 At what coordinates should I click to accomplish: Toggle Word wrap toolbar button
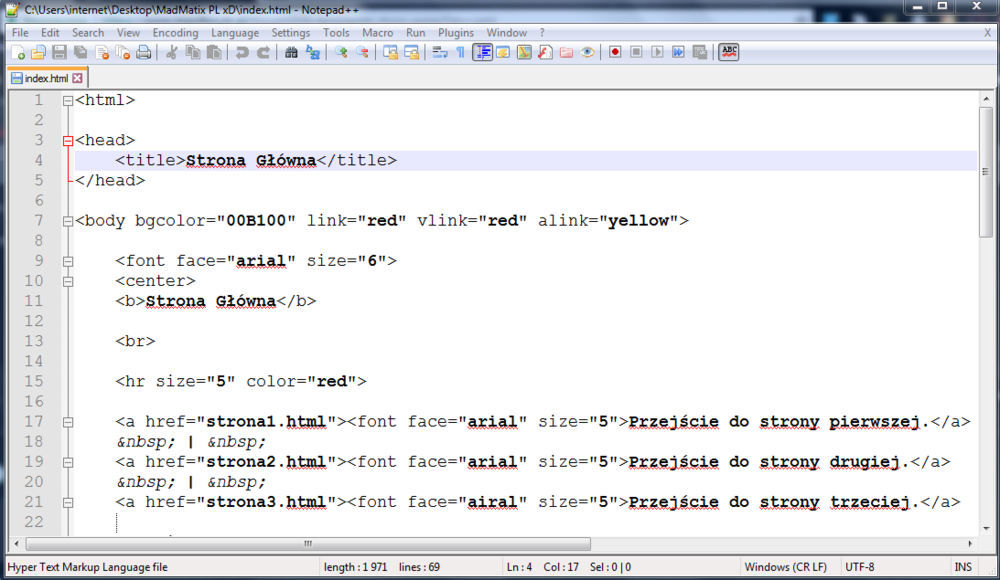click(x=439, y=52)
